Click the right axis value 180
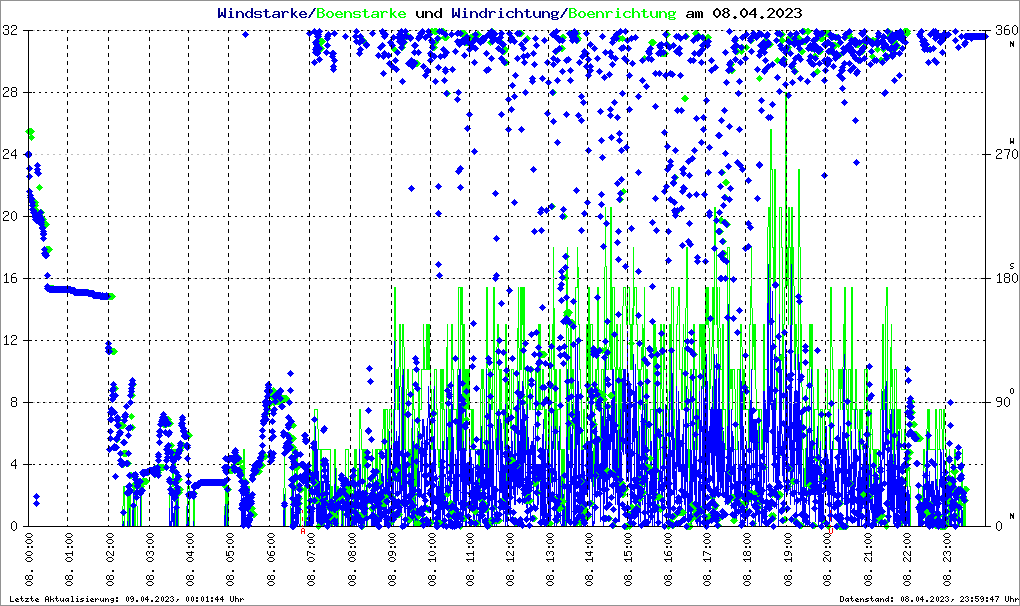Image resolution: width=1020 pixels, height=606 pixels. click(1007, 278)
